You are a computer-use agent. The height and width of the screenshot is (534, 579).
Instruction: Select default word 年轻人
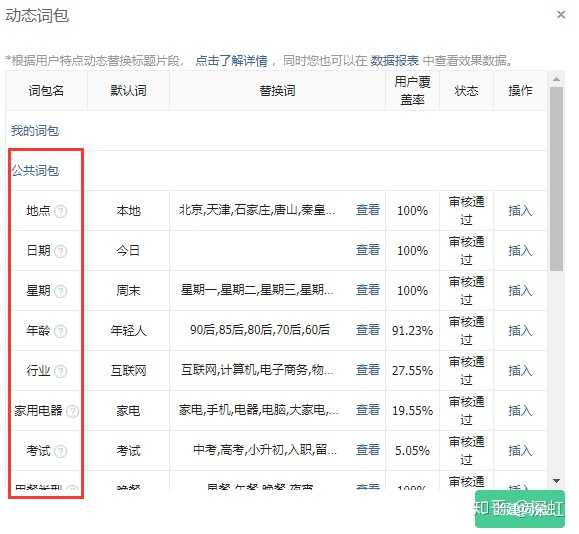pyautogui.click(x=129, y=330)
